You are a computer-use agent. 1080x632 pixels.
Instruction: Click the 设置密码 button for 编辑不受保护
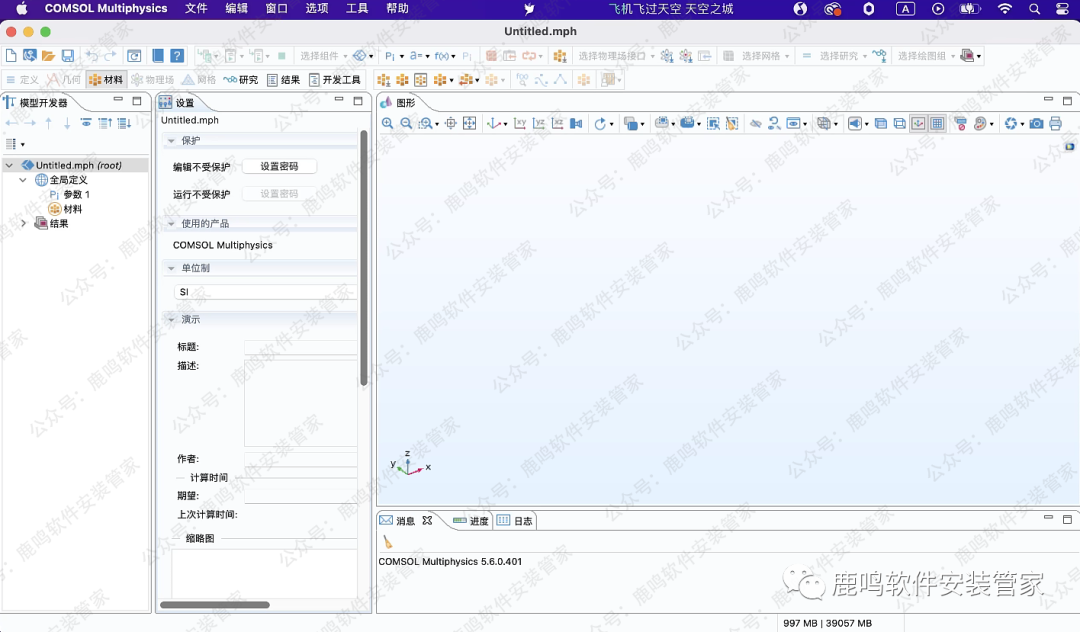[x=279, y=167]
